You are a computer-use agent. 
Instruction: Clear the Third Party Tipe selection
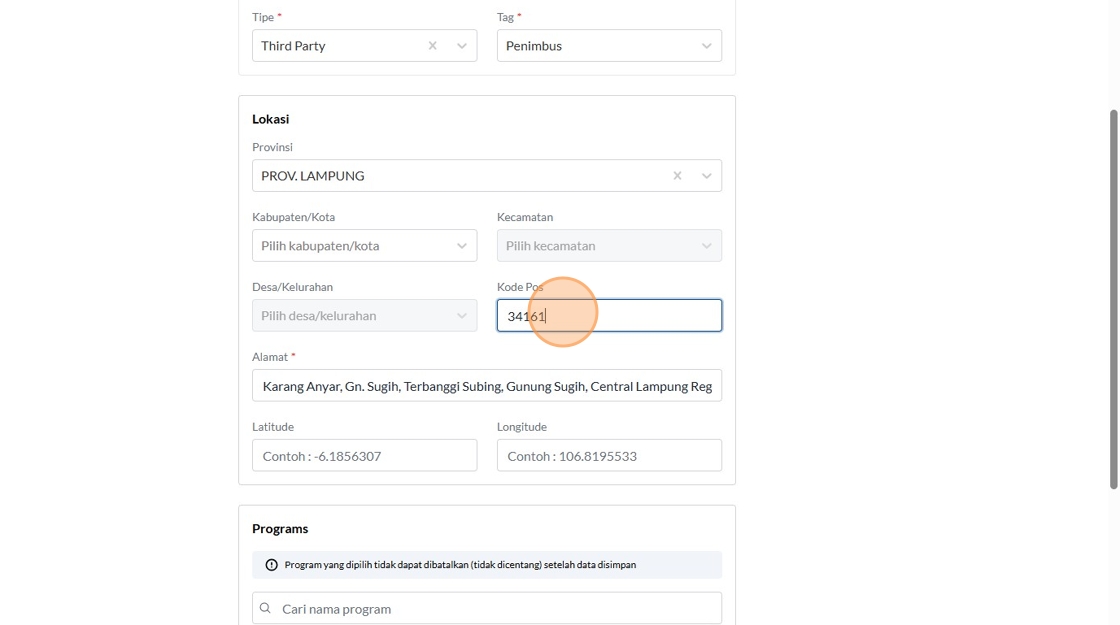tap(432, 46)
